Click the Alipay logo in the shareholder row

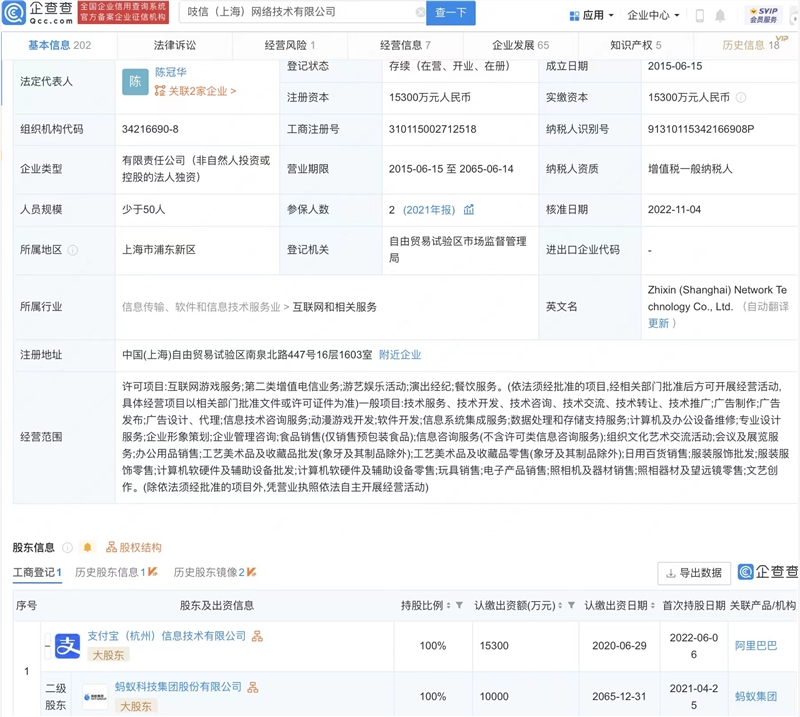point(67,646)
